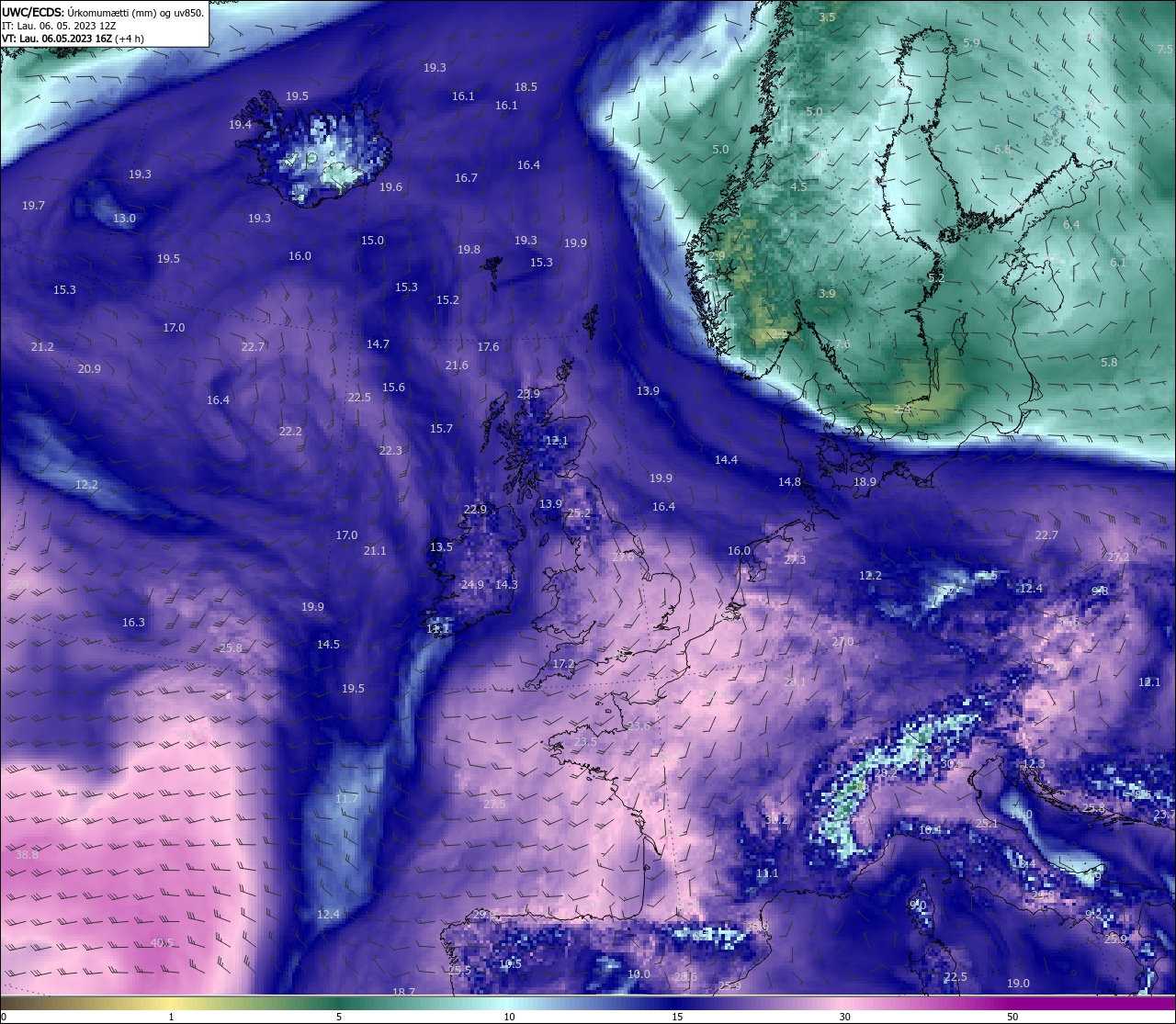Click the magenta part of the color scale above 50
The width and height of the screenshot is (1176, 1024).
pos(1012,1003)
